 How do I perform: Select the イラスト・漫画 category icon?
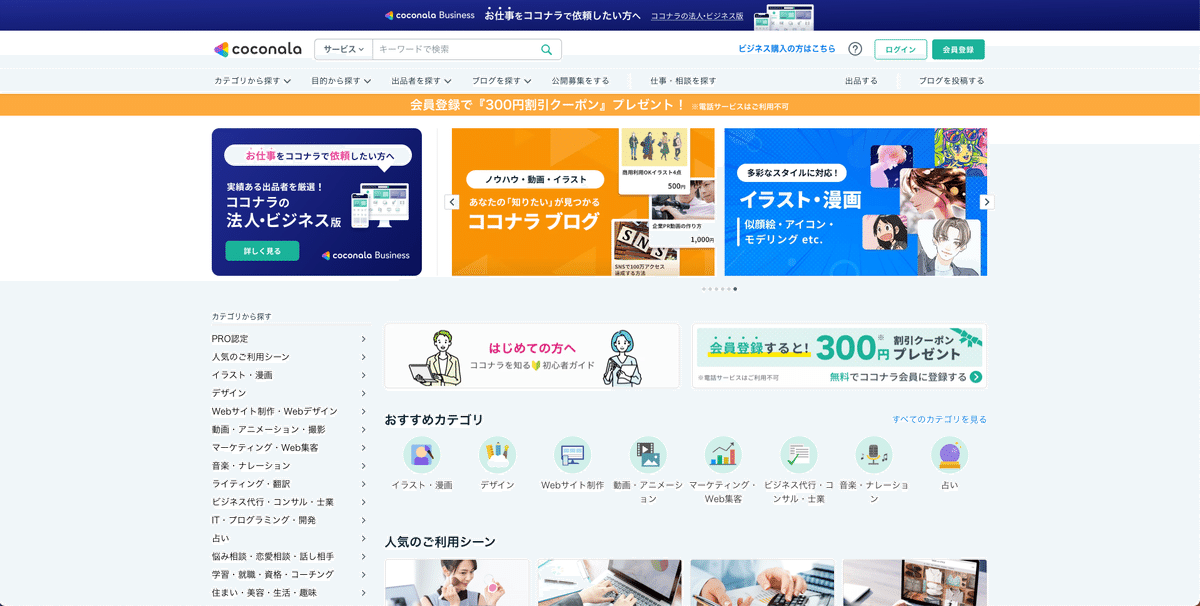pyautogui.click(x=422, y=455)
